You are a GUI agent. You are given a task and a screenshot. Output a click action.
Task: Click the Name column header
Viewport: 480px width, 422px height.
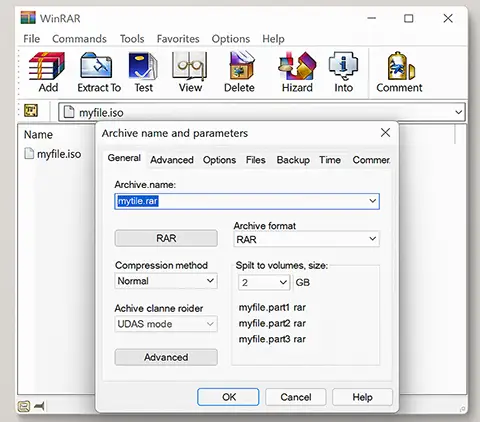tap(38, 135)
